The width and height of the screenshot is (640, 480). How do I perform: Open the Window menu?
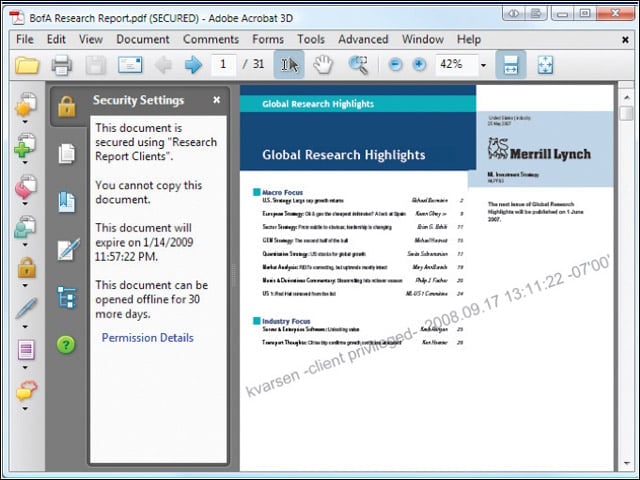(x=423, y=40)
